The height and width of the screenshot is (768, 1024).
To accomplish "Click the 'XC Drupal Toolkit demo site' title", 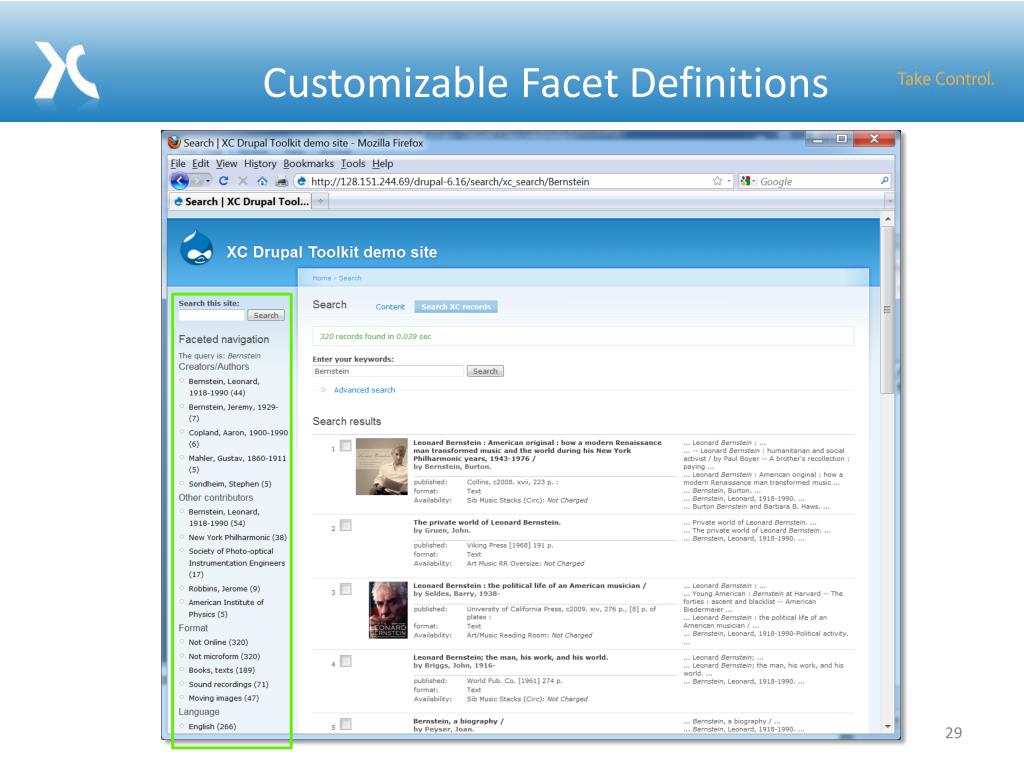I will point(332,252).
